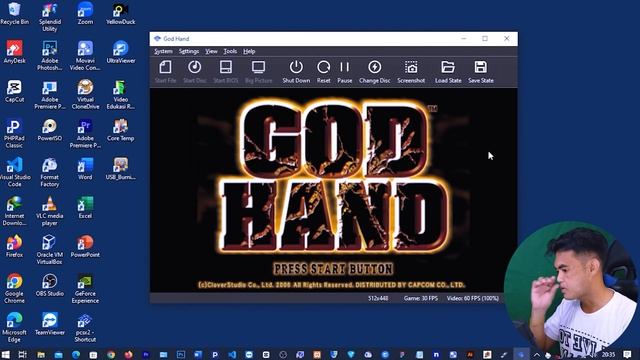Select the Virtual CloneDrive desktop icon
640x360 pixels.
coord(85,95)
